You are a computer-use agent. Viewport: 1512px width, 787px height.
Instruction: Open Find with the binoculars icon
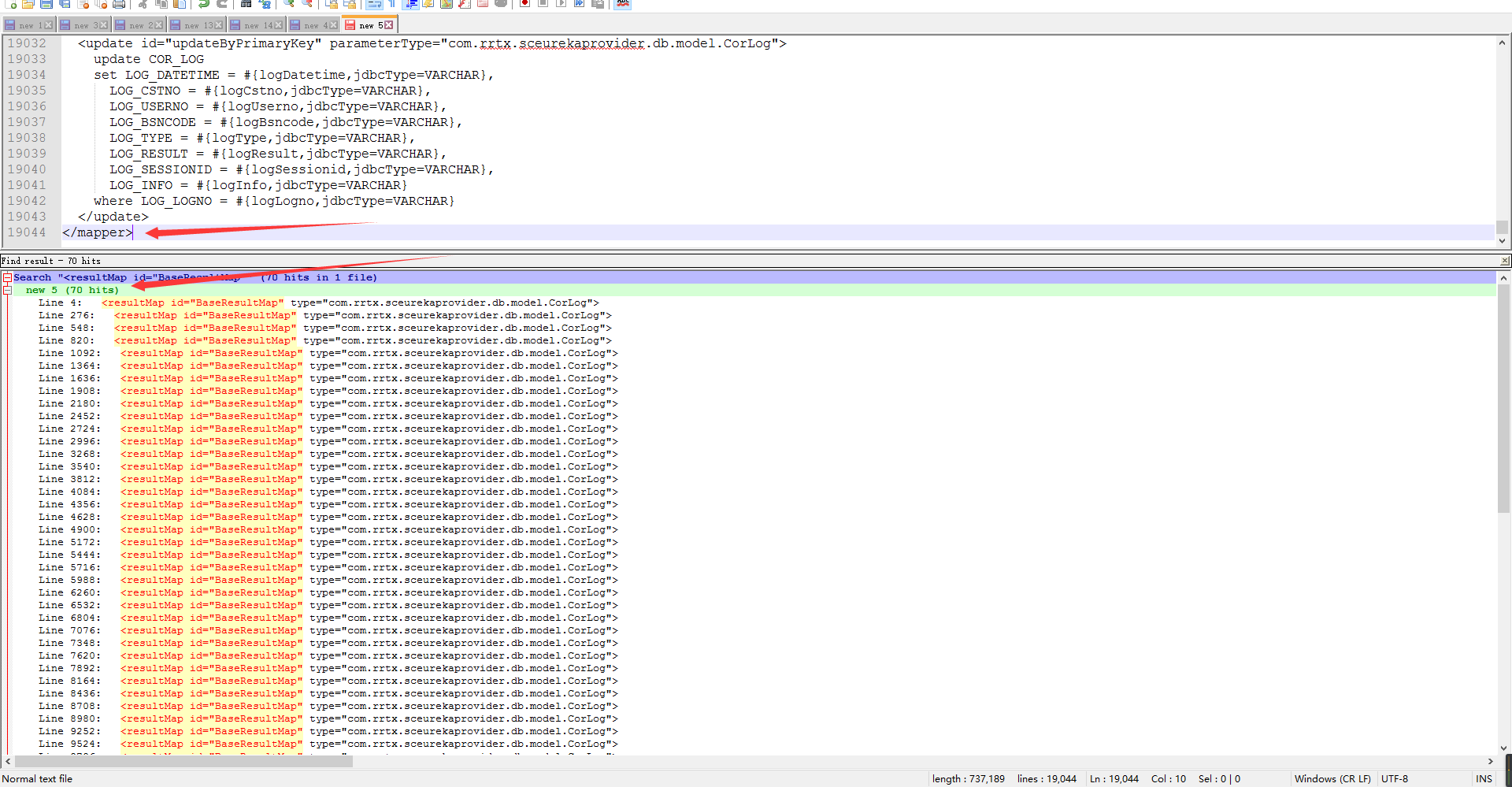pyautogui.click(x=246, y=4)
